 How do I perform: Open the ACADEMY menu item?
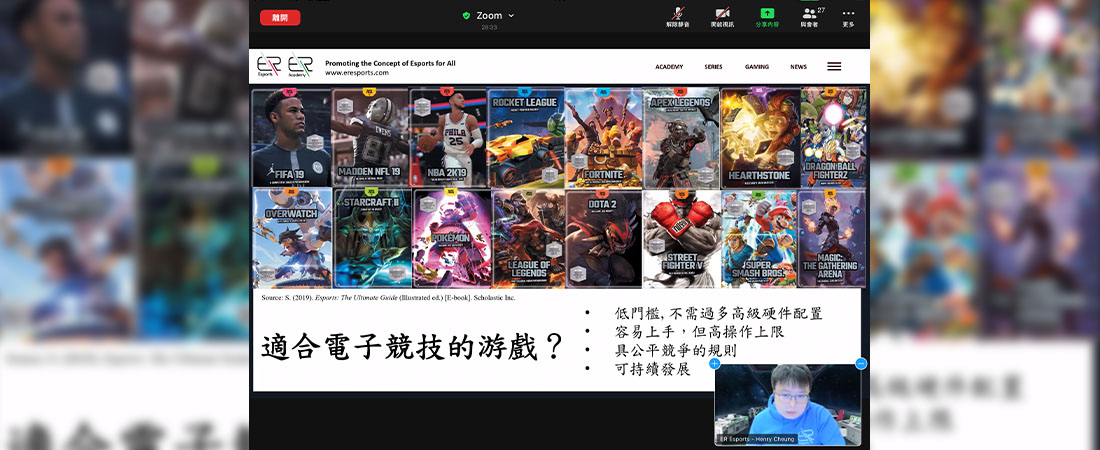(x=669, y=67)
